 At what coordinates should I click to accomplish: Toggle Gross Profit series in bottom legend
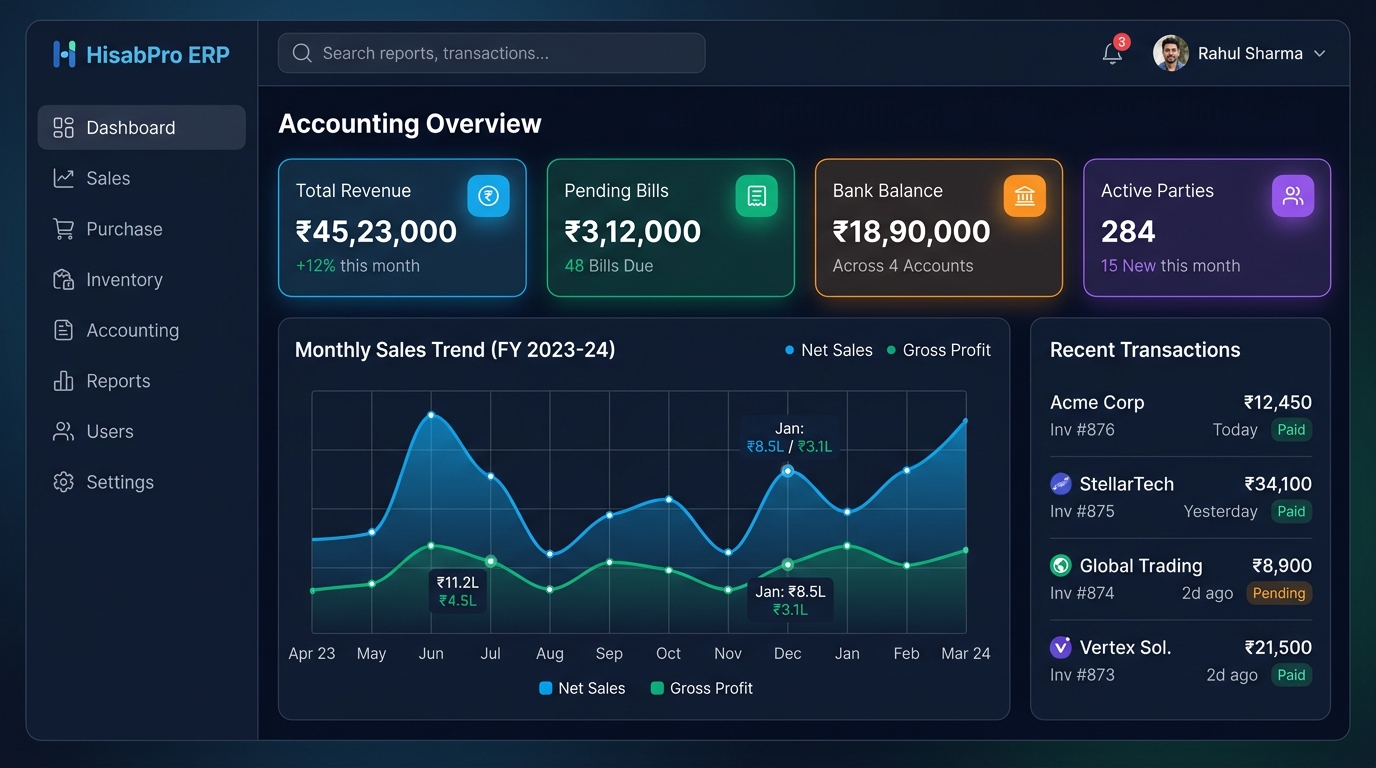point(702,688)
